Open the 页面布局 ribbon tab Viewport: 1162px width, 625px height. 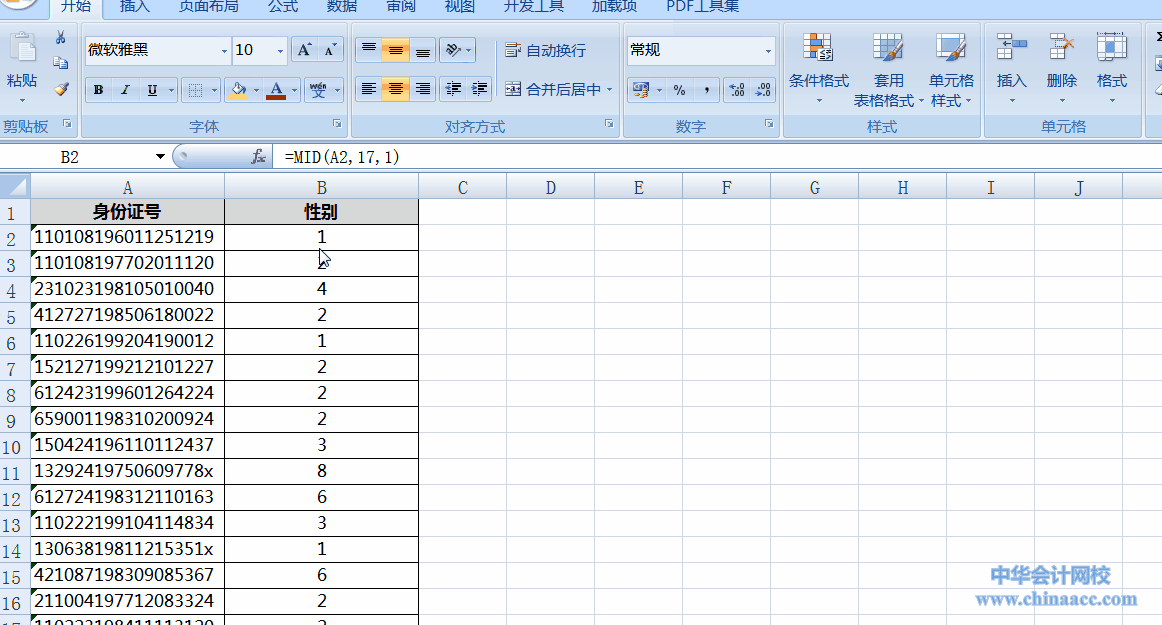click(208, 7)
